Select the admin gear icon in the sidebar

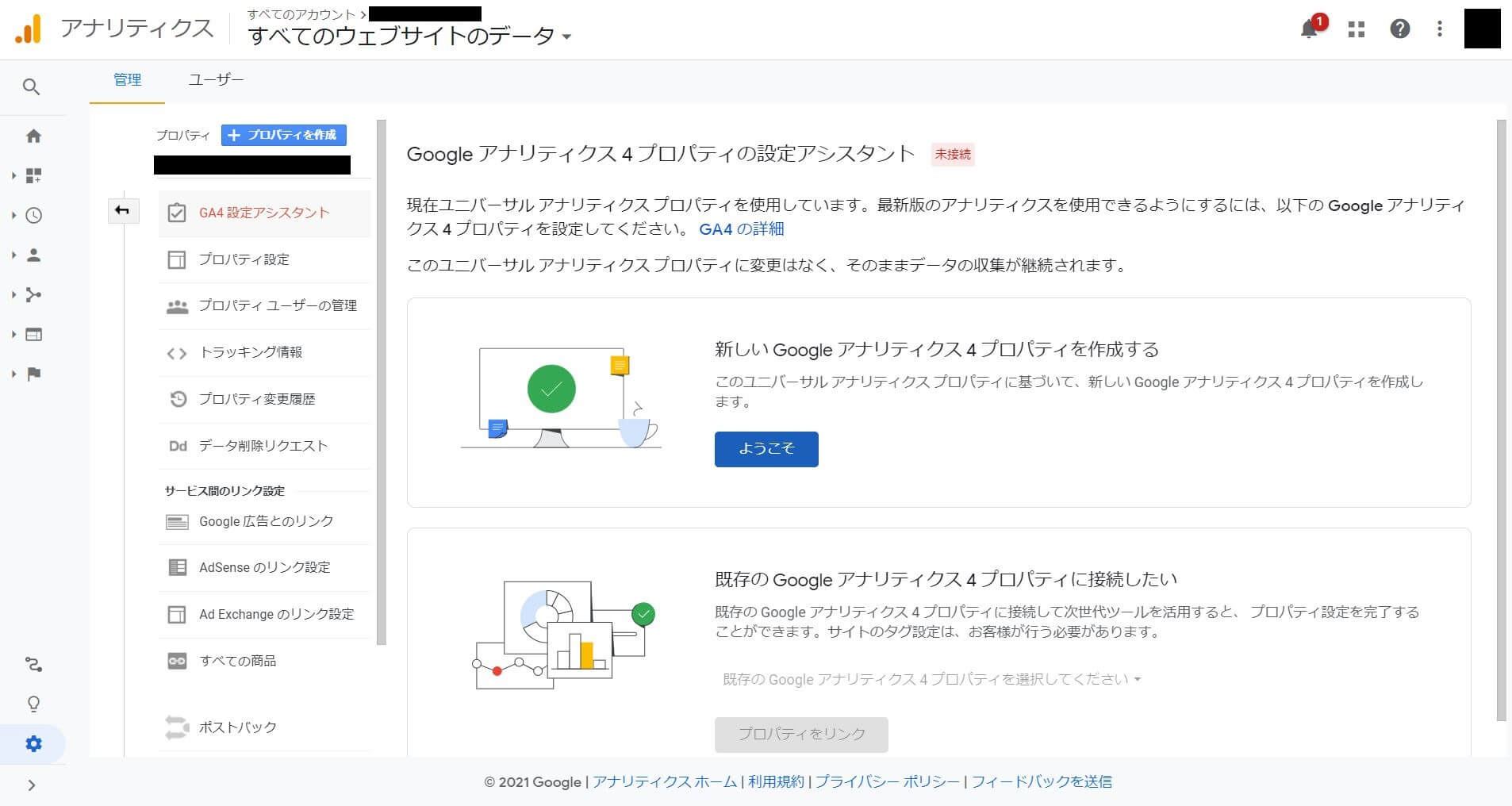[x=33, y=744]
